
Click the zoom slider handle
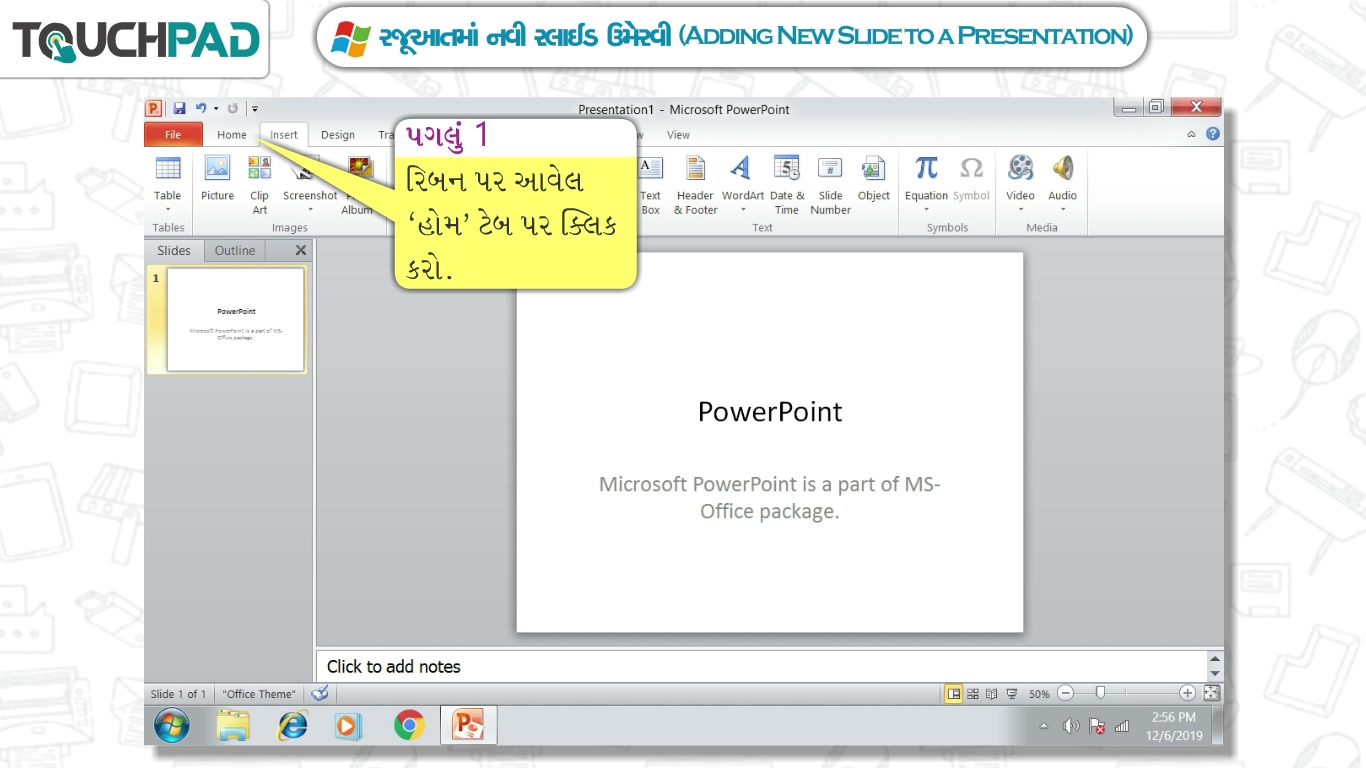1100,693
